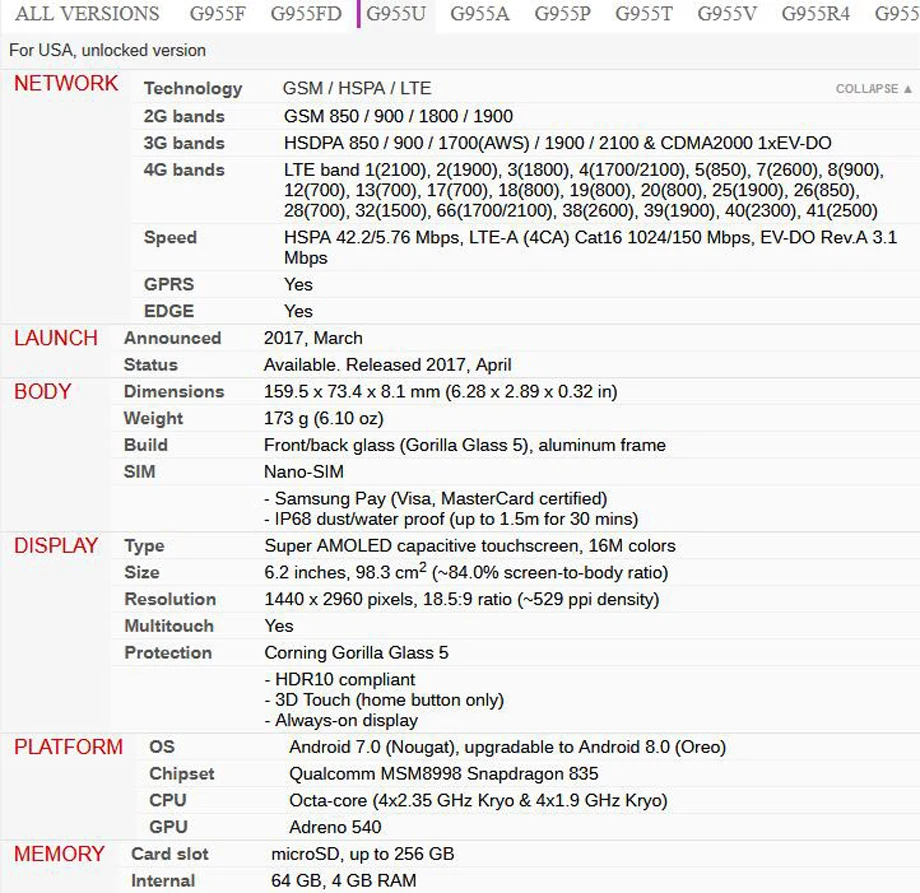This screenshot has height=893, width=920.
Task: Click the Technology label
Action: tap(193, 89)
